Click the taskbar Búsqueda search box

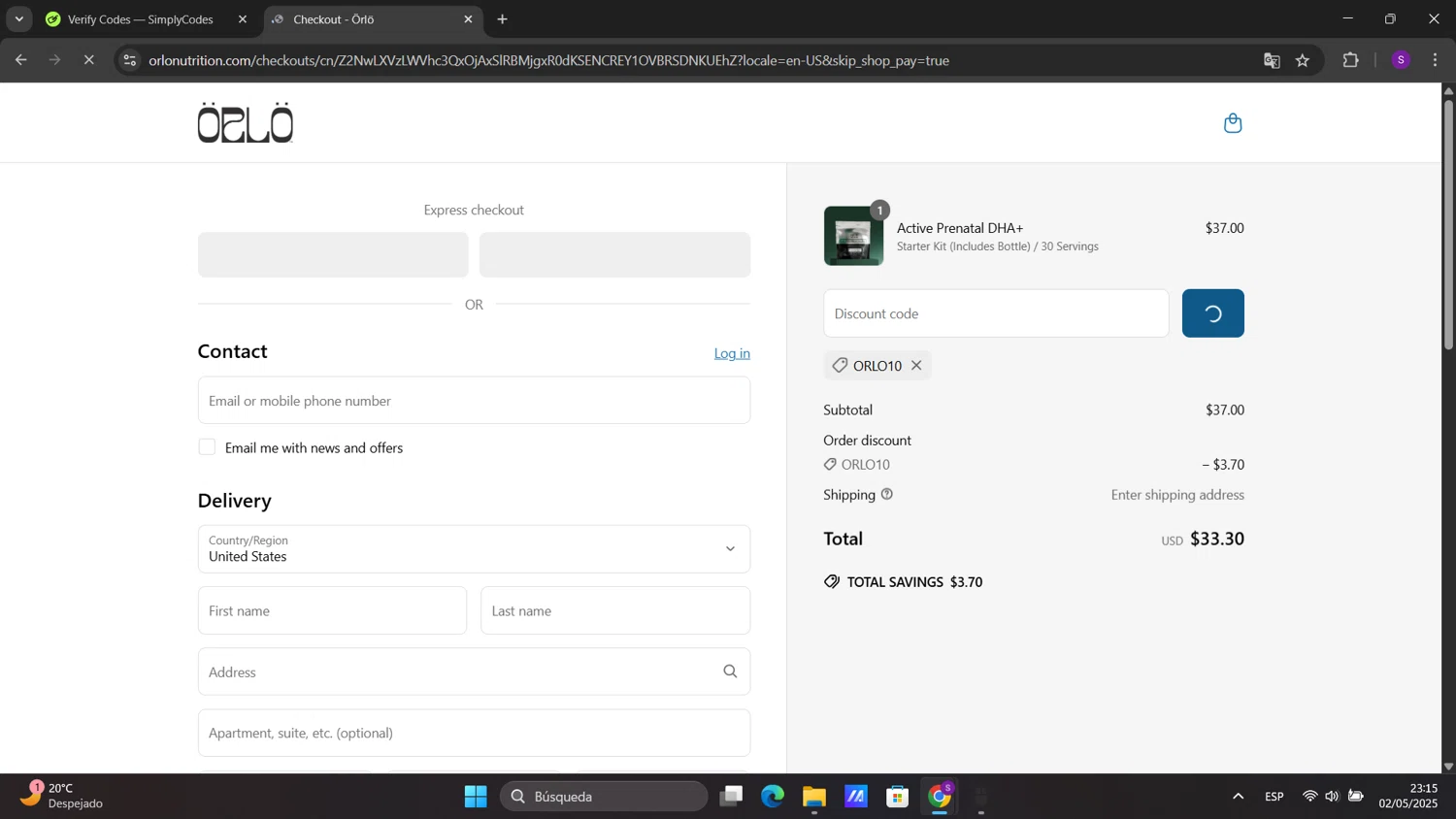point(604,797)
